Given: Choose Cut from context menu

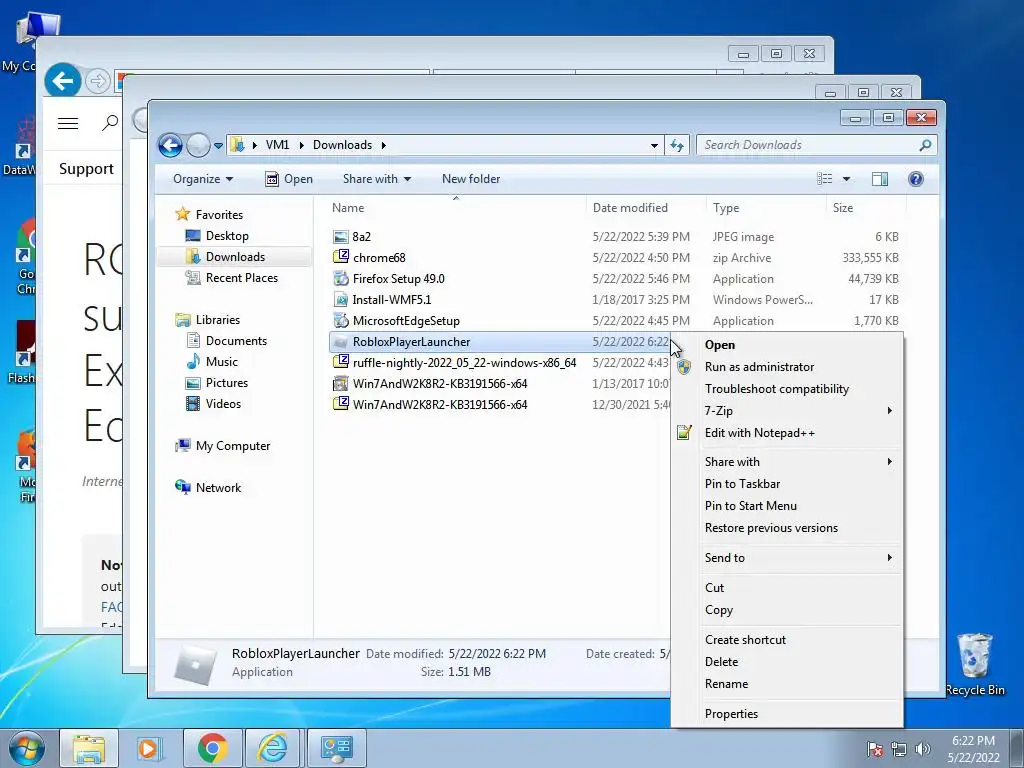Looking at the screenshot, I should [x=787, y=588].
